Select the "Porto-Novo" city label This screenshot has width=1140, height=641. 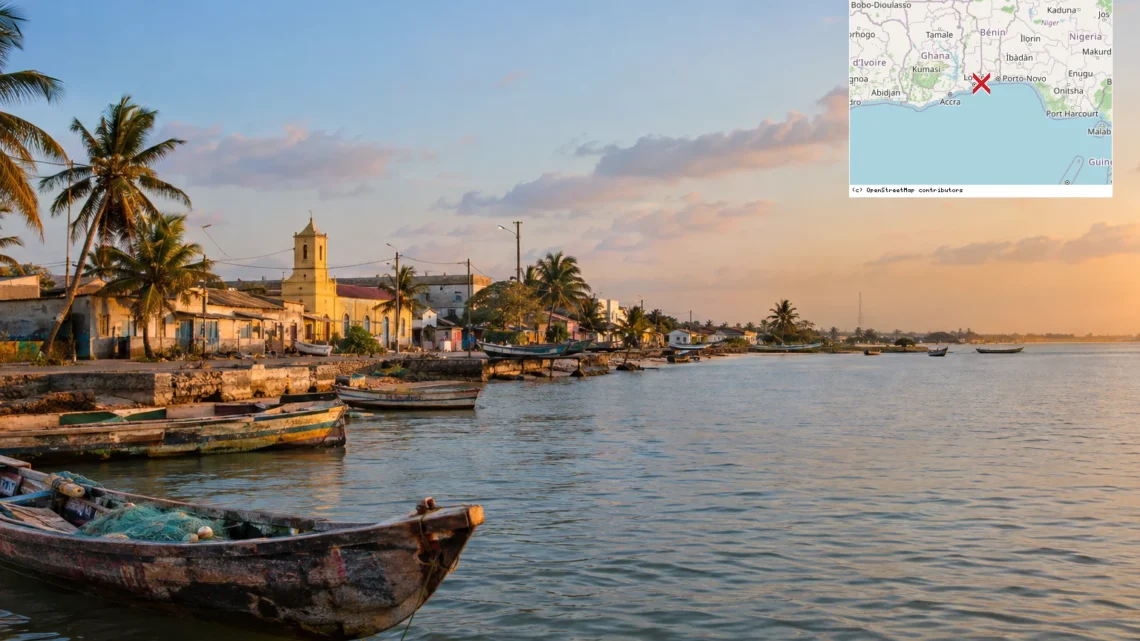click(1024, 78)
